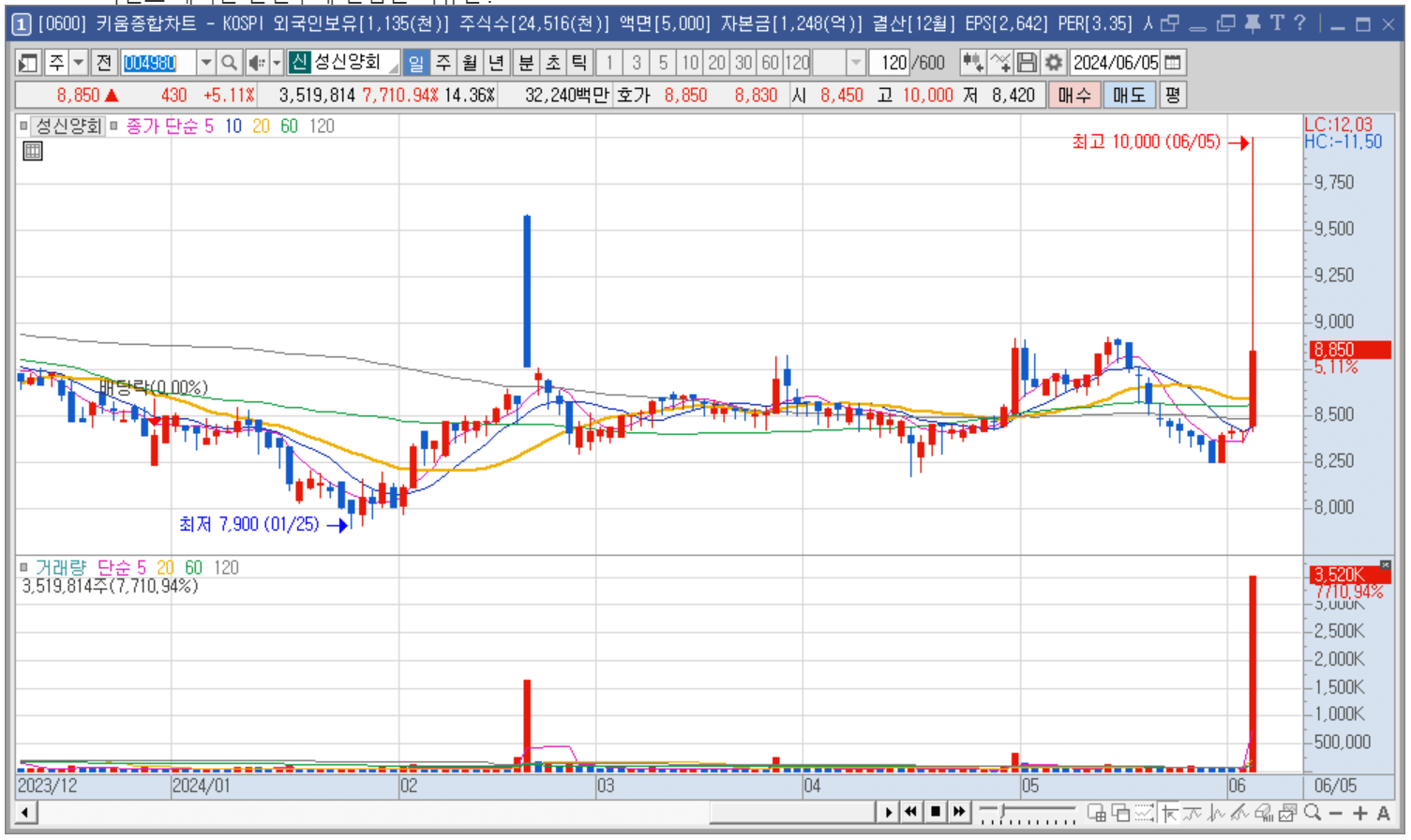Switch to 초 second period
Screen dimensions: 1411x840
coord(553,63)
